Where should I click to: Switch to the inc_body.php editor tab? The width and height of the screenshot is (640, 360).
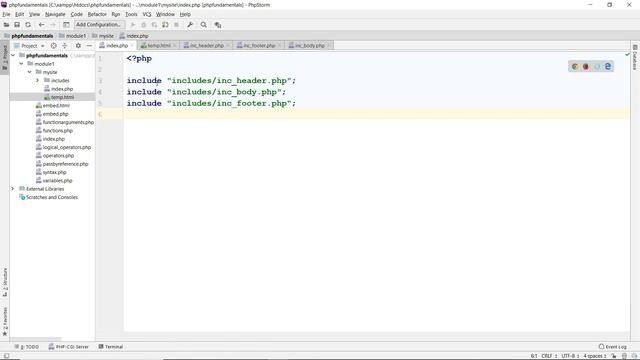(x=309, y=45)
